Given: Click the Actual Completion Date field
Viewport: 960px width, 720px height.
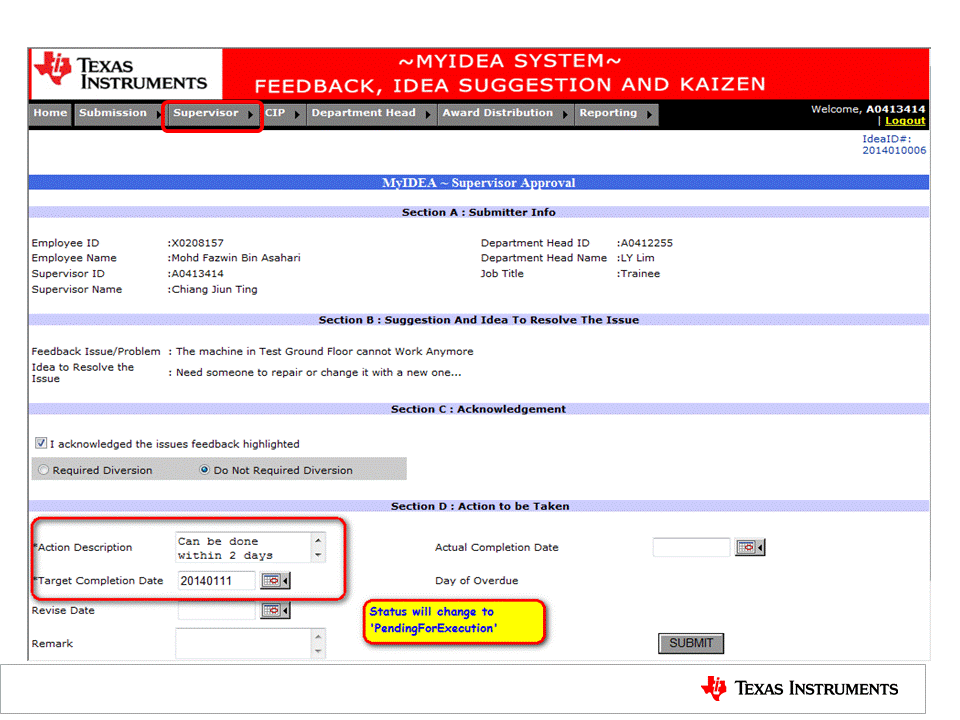Looking at the screenshot, I should [691, 547].
